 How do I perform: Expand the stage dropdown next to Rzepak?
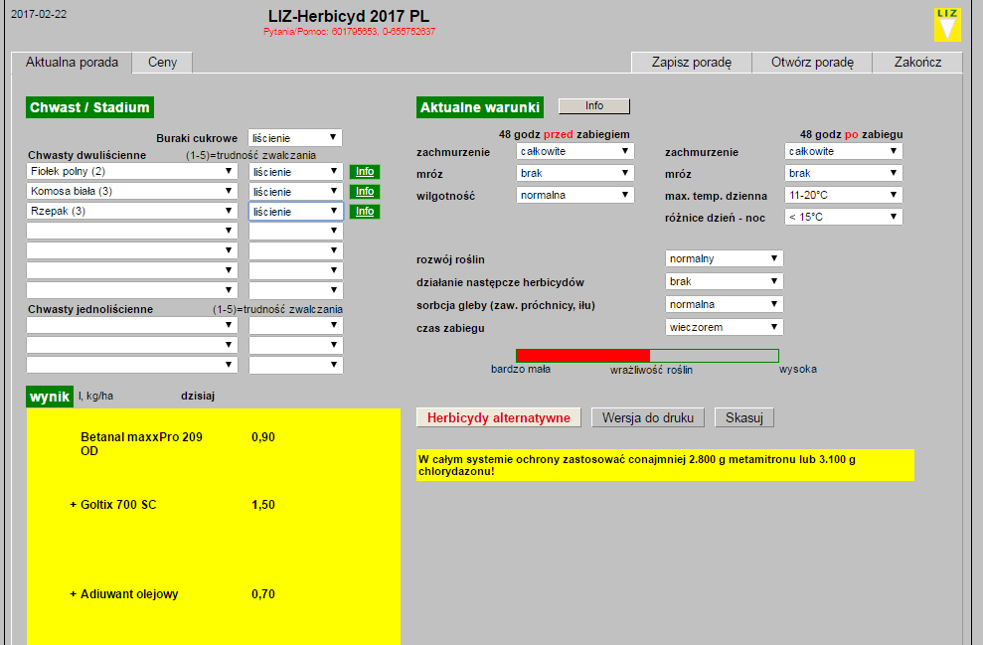(x=295, y=212)
